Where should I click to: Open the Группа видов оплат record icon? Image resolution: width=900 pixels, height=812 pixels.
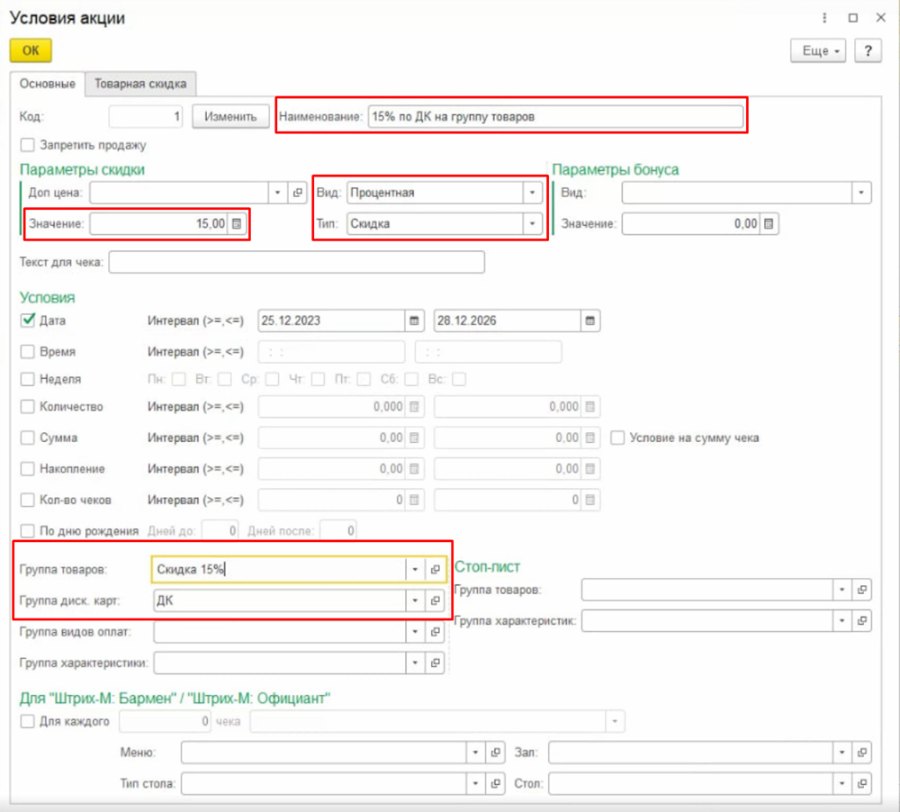(435, 632)
